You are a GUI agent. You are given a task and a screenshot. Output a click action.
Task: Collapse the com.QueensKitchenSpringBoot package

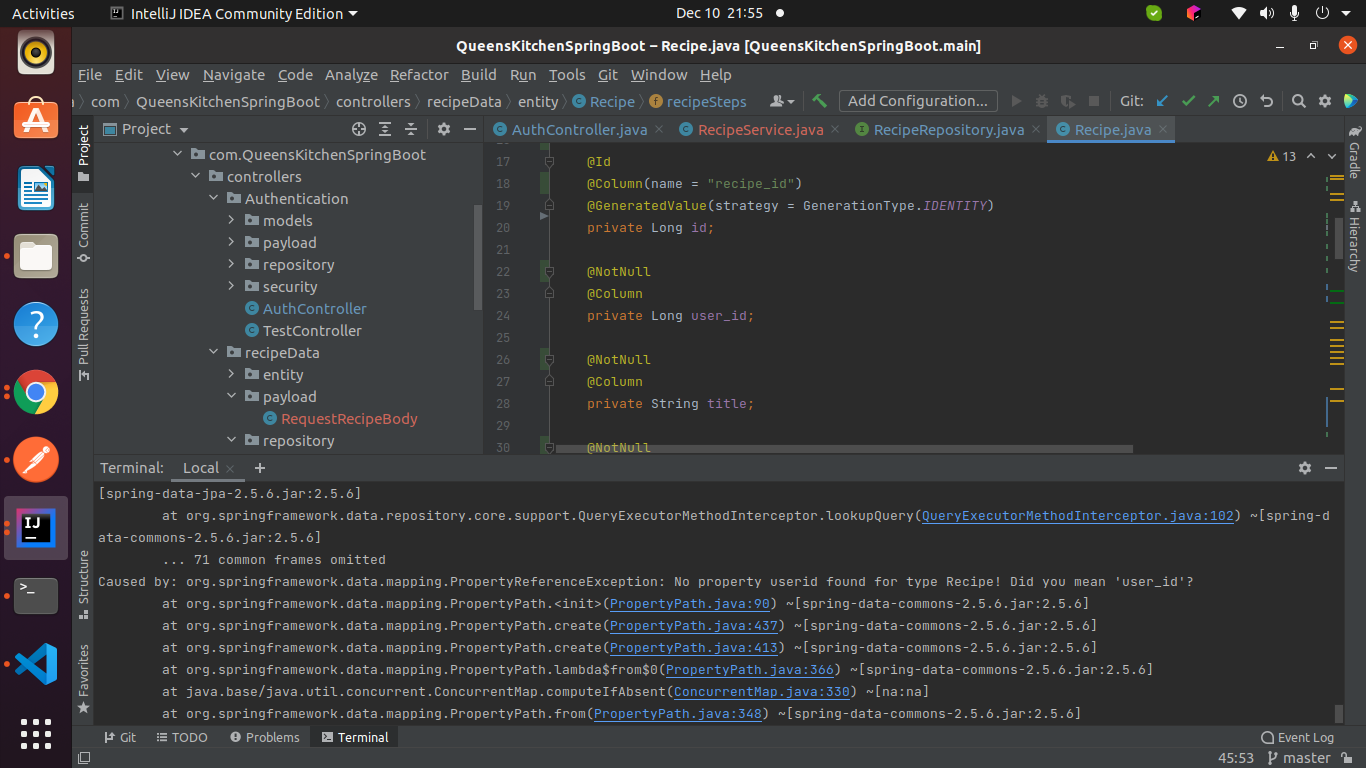(x=178, y=155)
